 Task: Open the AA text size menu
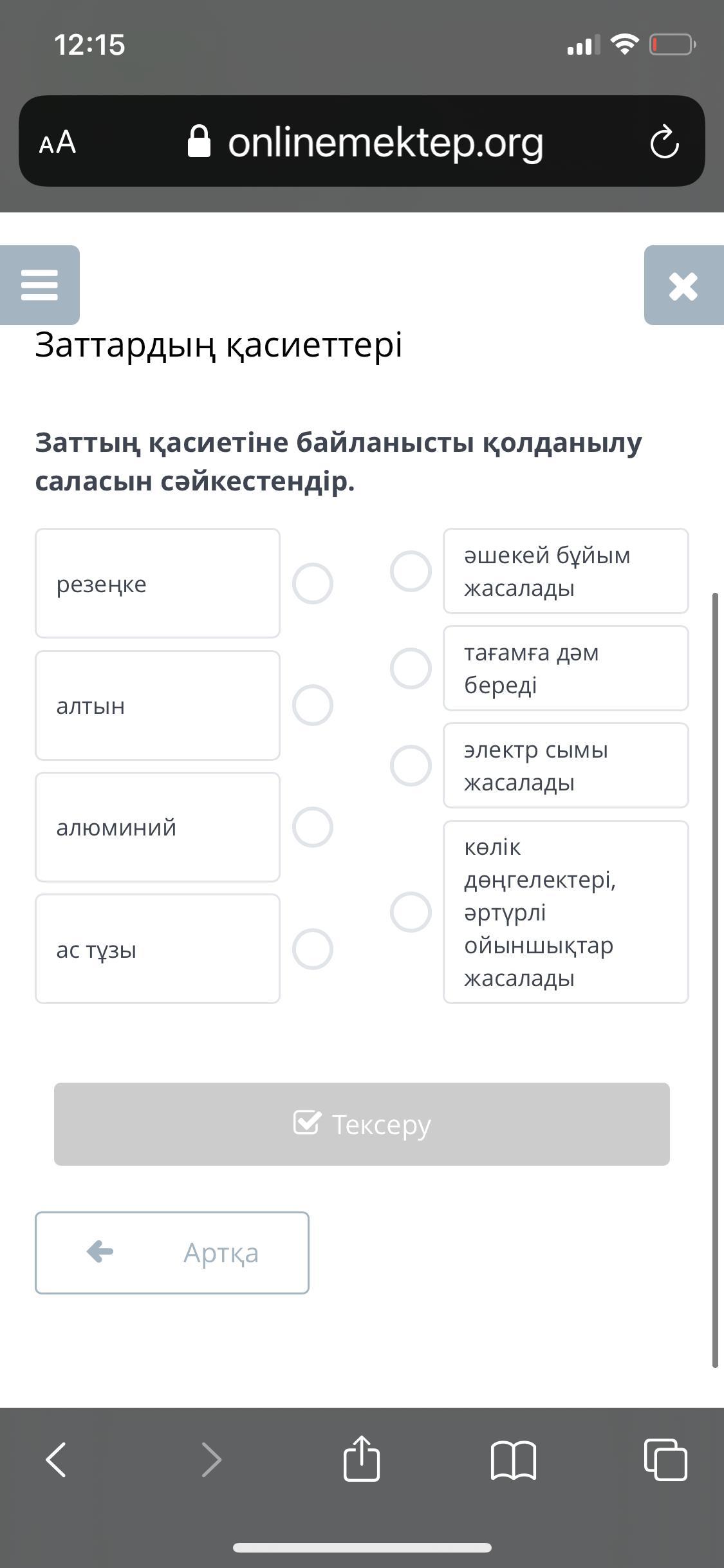[58, 142]
